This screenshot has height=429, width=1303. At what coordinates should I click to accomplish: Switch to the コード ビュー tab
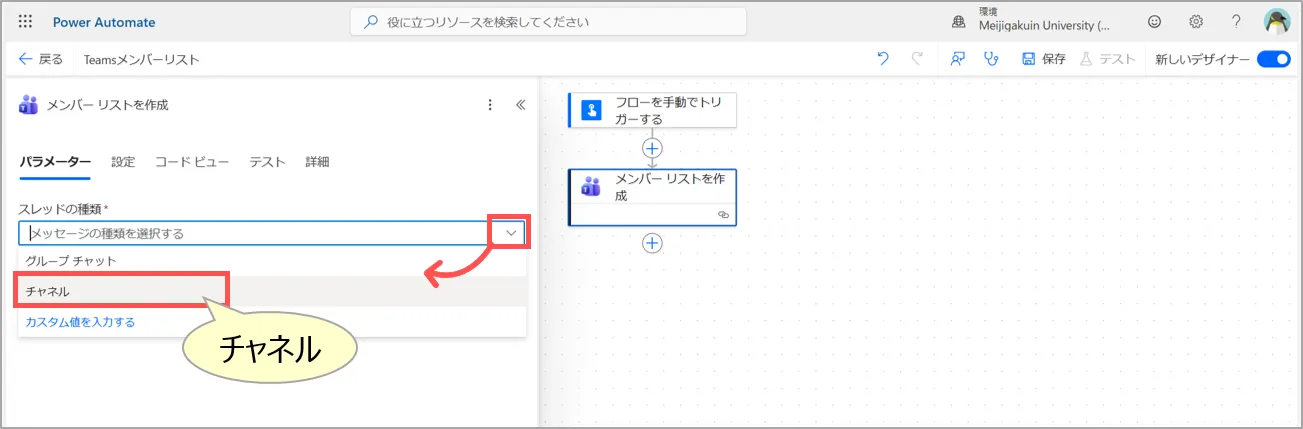pyautogui.click(x=192, y=162)
